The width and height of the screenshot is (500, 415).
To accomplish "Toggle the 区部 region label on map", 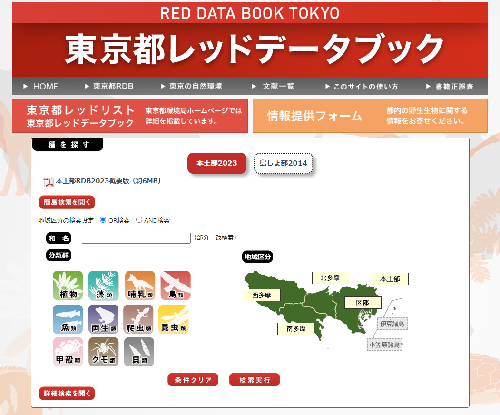I will coord(363,303).
